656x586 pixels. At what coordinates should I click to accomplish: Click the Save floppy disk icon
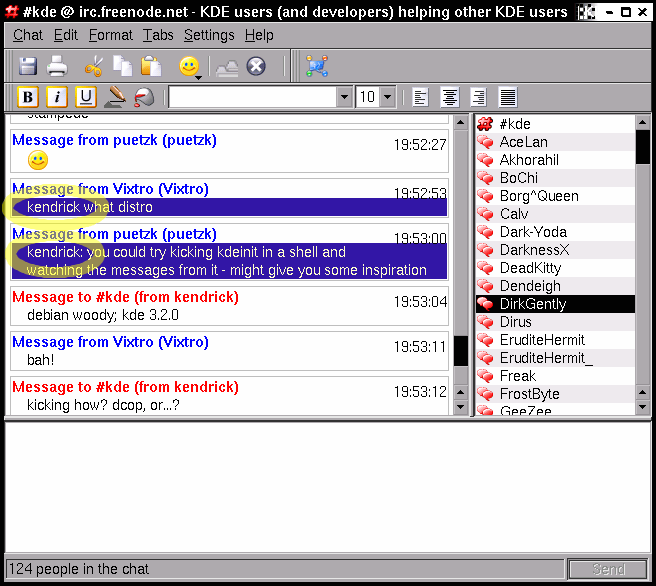click(x=28, y=67)
